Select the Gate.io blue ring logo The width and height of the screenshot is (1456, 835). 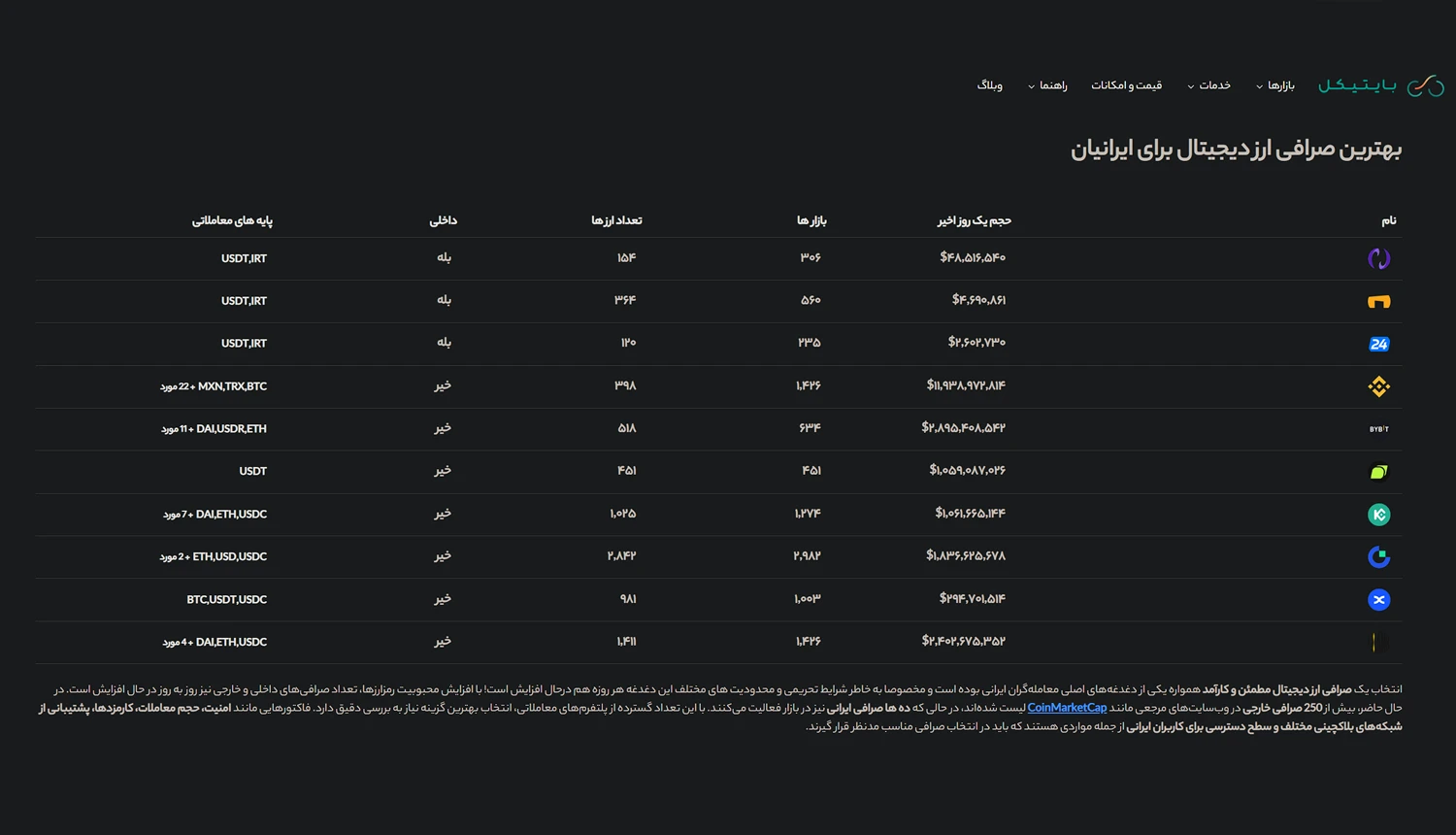(1378, 557)
